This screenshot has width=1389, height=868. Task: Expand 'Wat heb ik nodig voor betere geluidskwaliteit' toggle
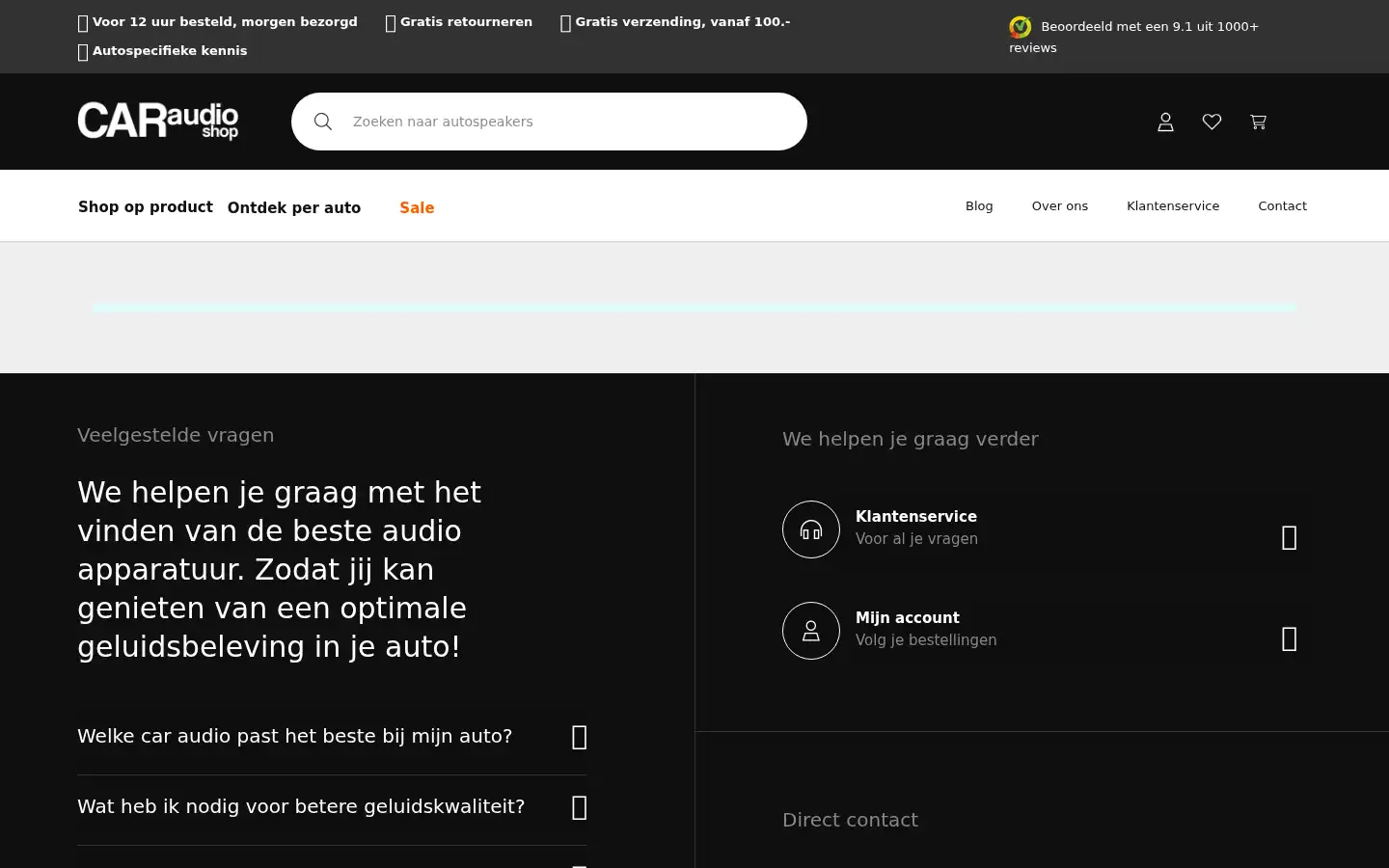click(580, 807)
